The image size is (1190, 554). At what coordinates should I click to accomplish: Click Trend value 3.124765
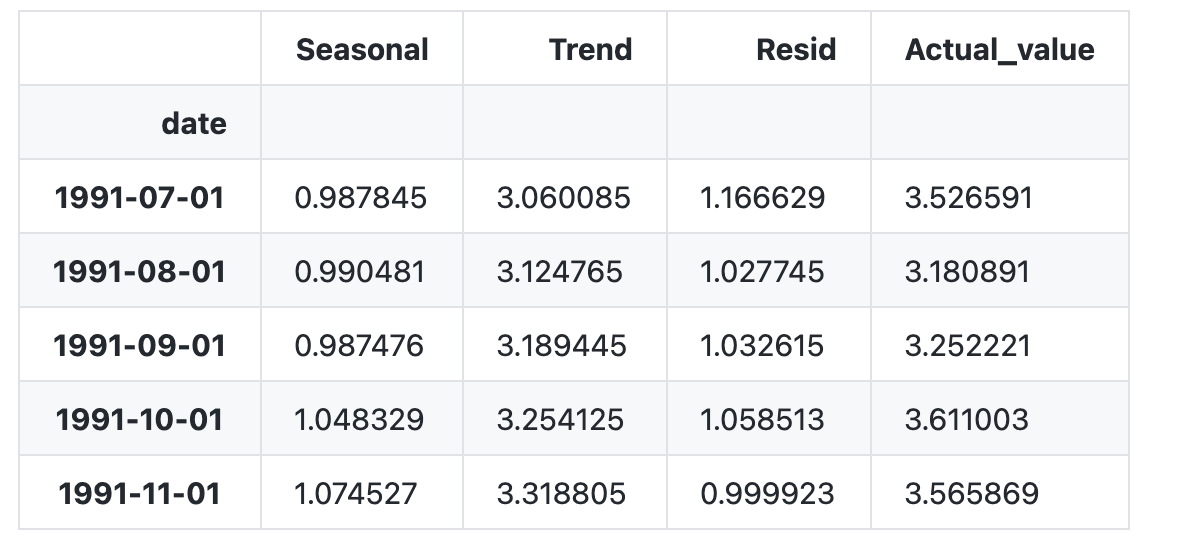[x=559, y=272]
